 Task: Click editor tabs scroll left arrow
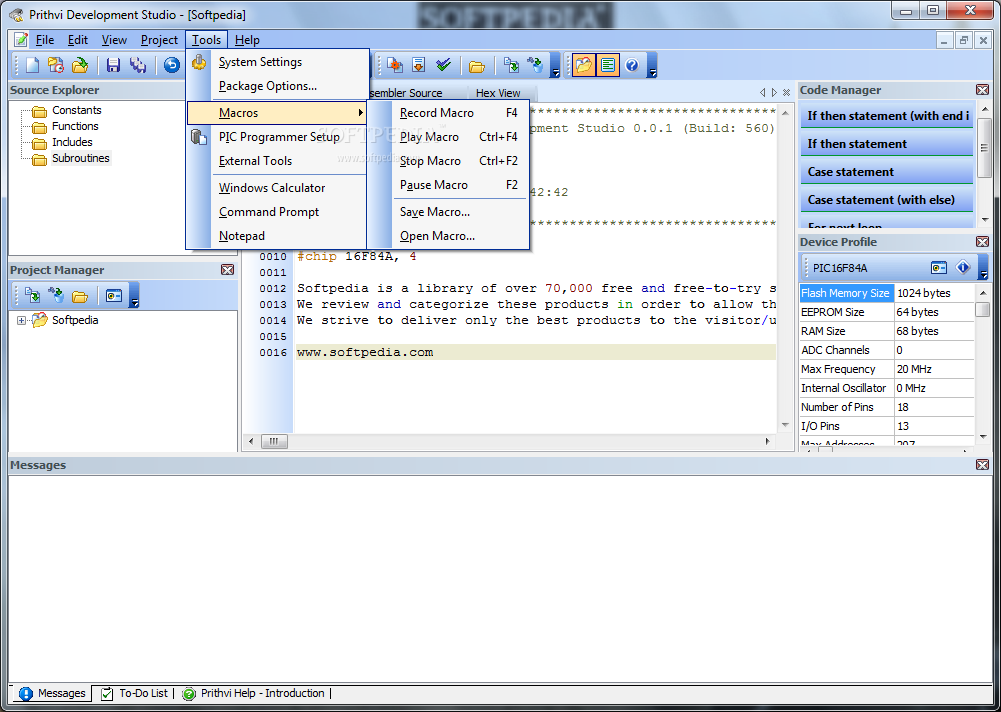click(762, 93)
